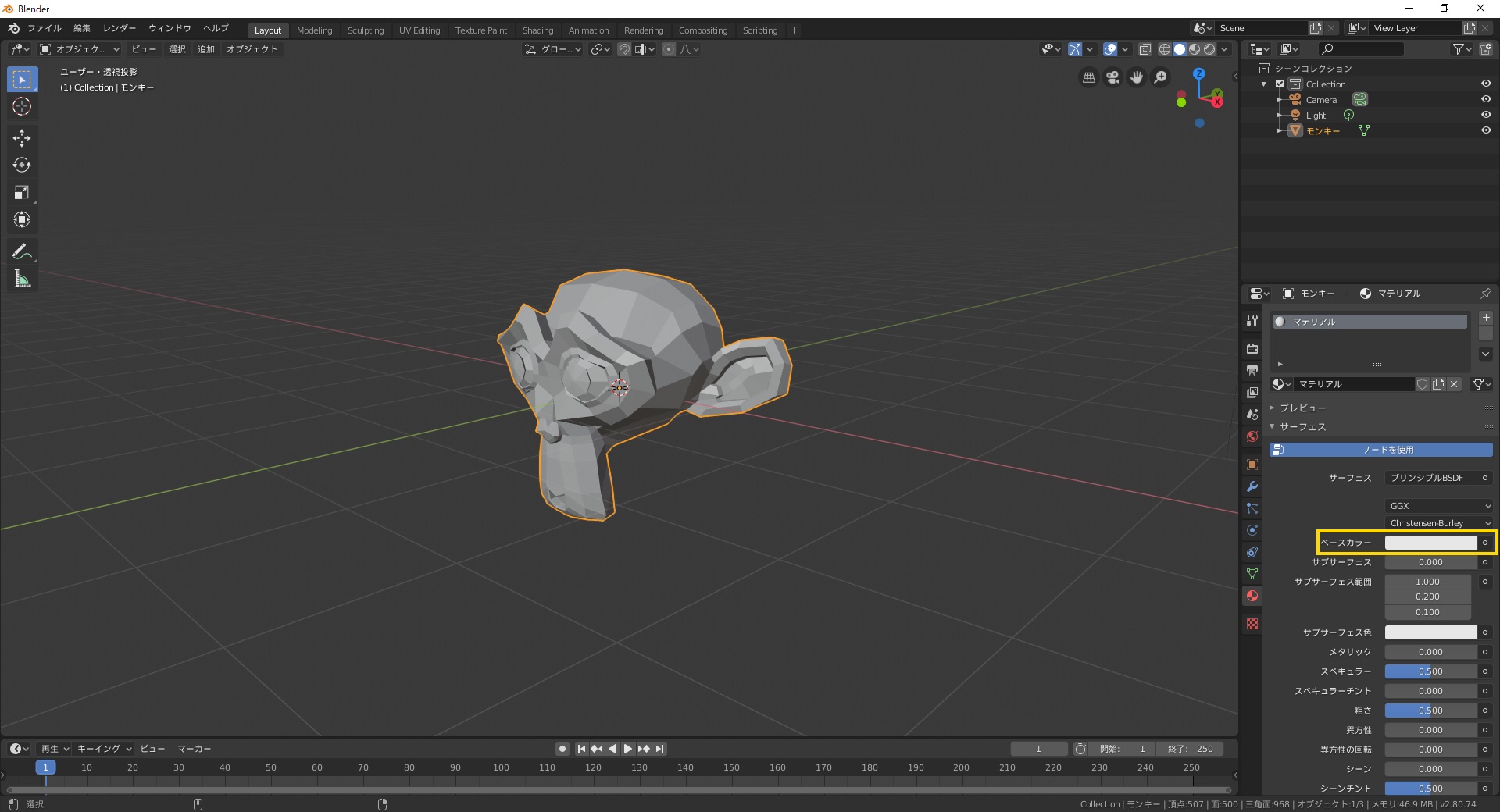Open the Render properties tab

[x=1252, y=348]
